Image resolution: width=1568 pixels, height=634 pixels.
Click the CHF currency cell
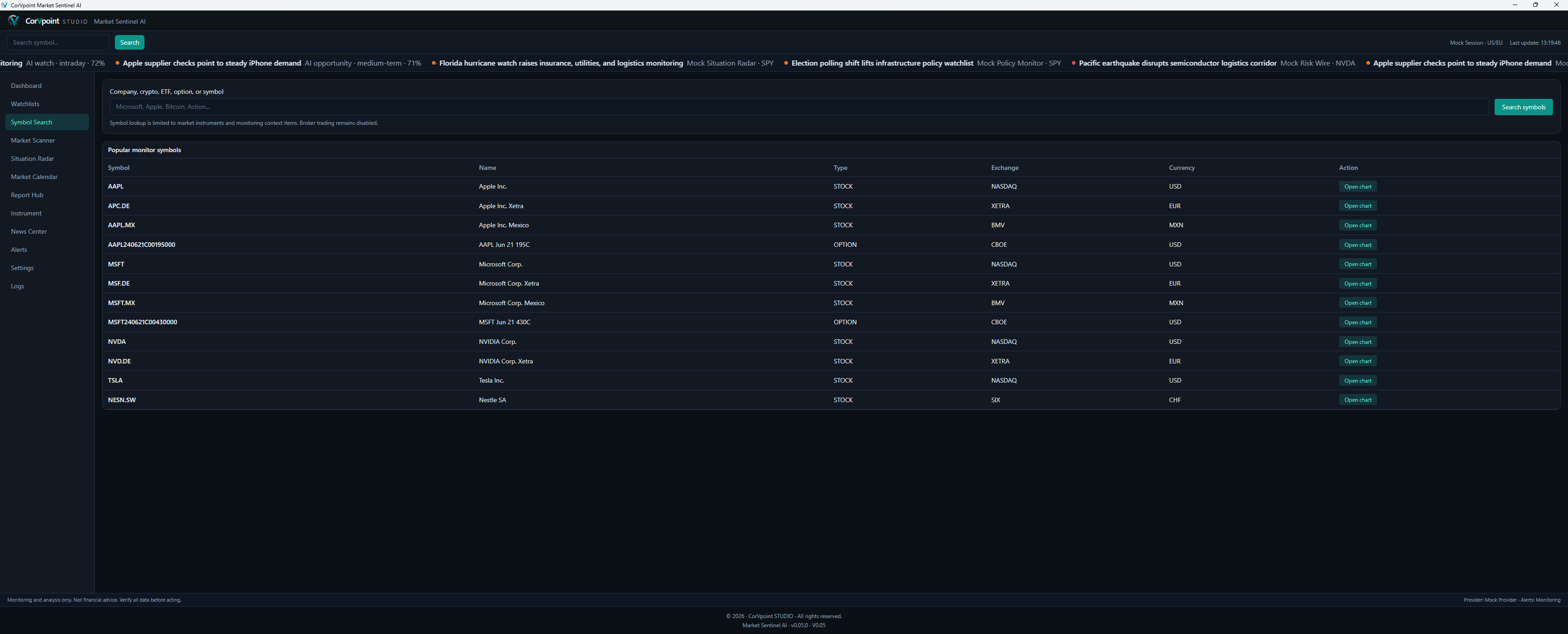pyautogui.click(x=1174, y=400)
